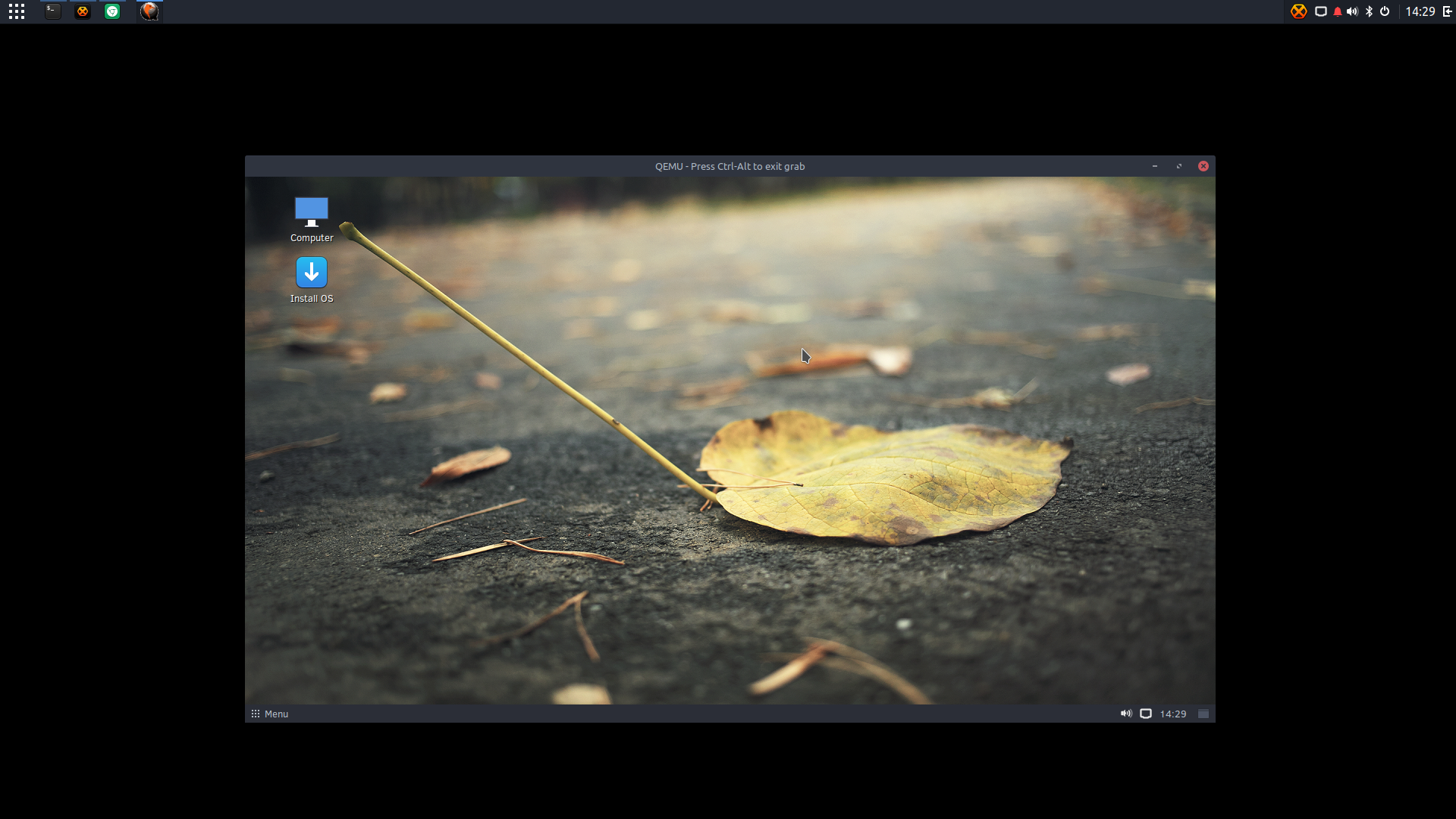Open the host network tray icon
Screen dimensions: 1456x819
(x=1320, y=11)
